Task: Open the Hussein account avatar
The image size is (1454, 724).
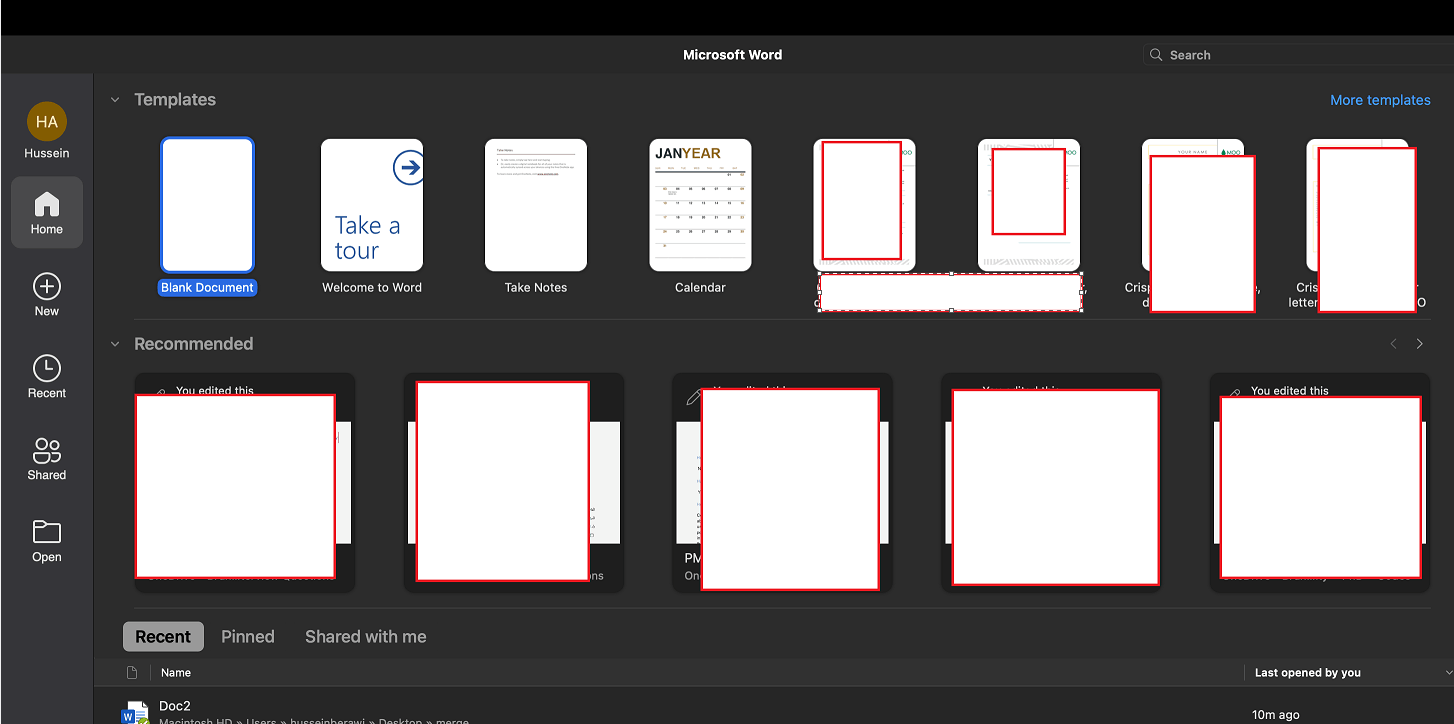Action: click(47, 122)
